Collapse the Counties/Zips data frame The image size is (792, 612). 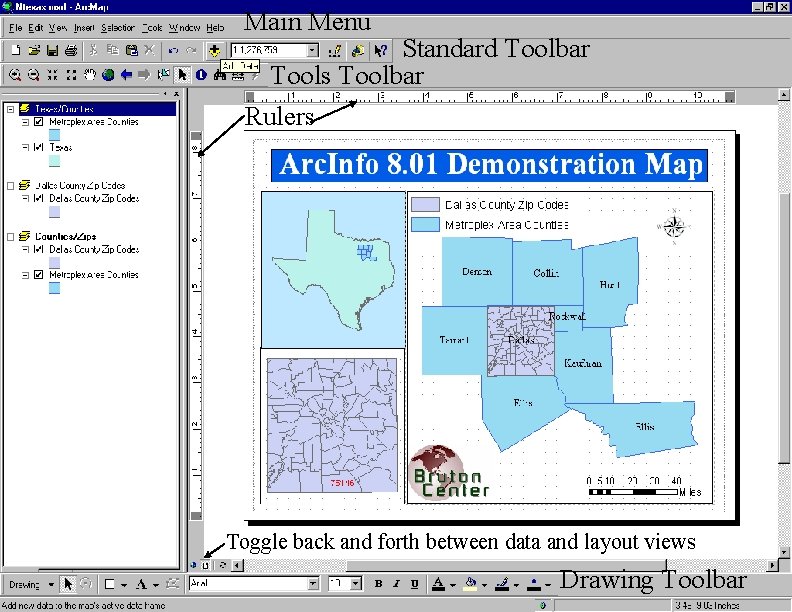click(x=10, y=236)
